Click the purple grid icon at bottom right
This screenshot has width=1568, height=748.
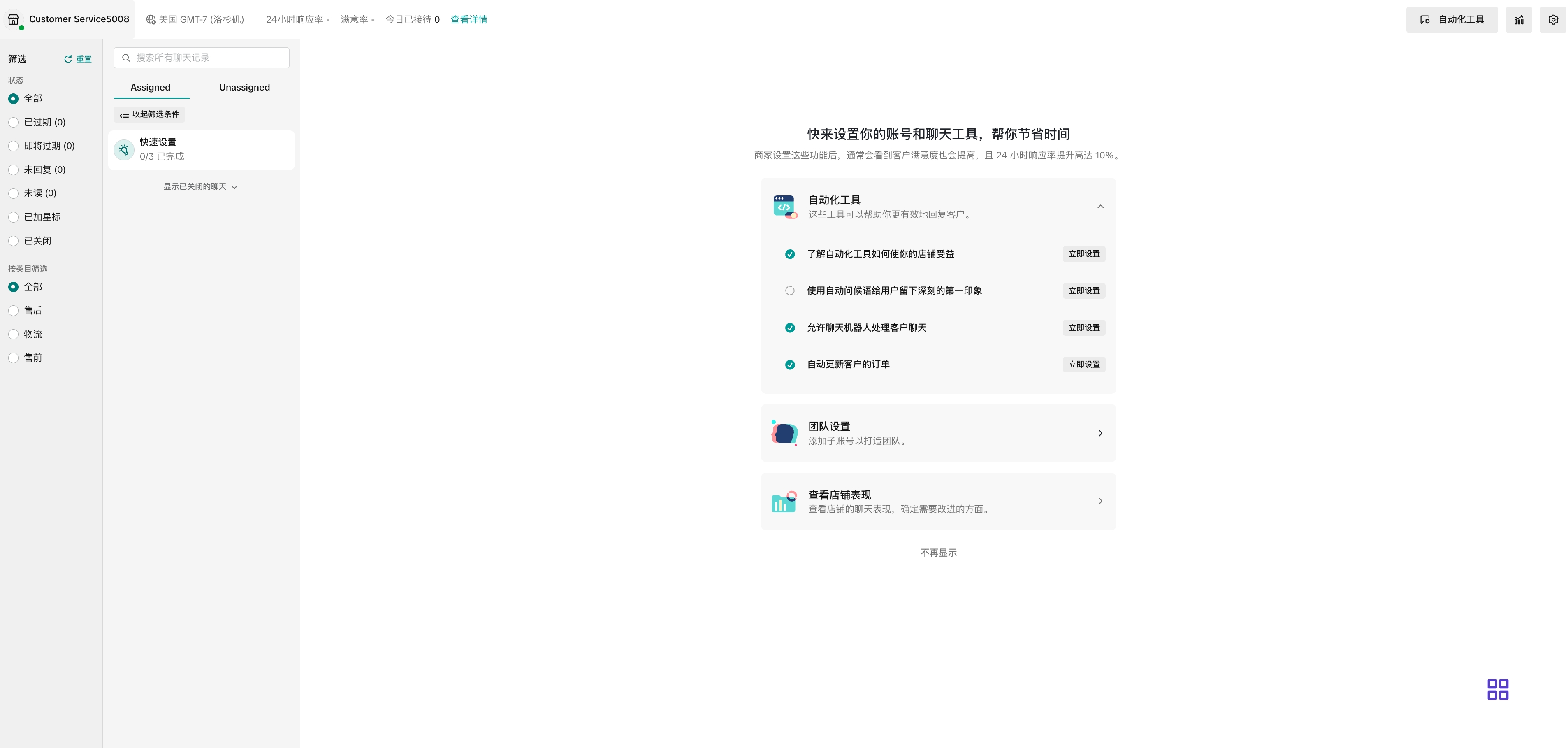click(x=1497, y=690)
